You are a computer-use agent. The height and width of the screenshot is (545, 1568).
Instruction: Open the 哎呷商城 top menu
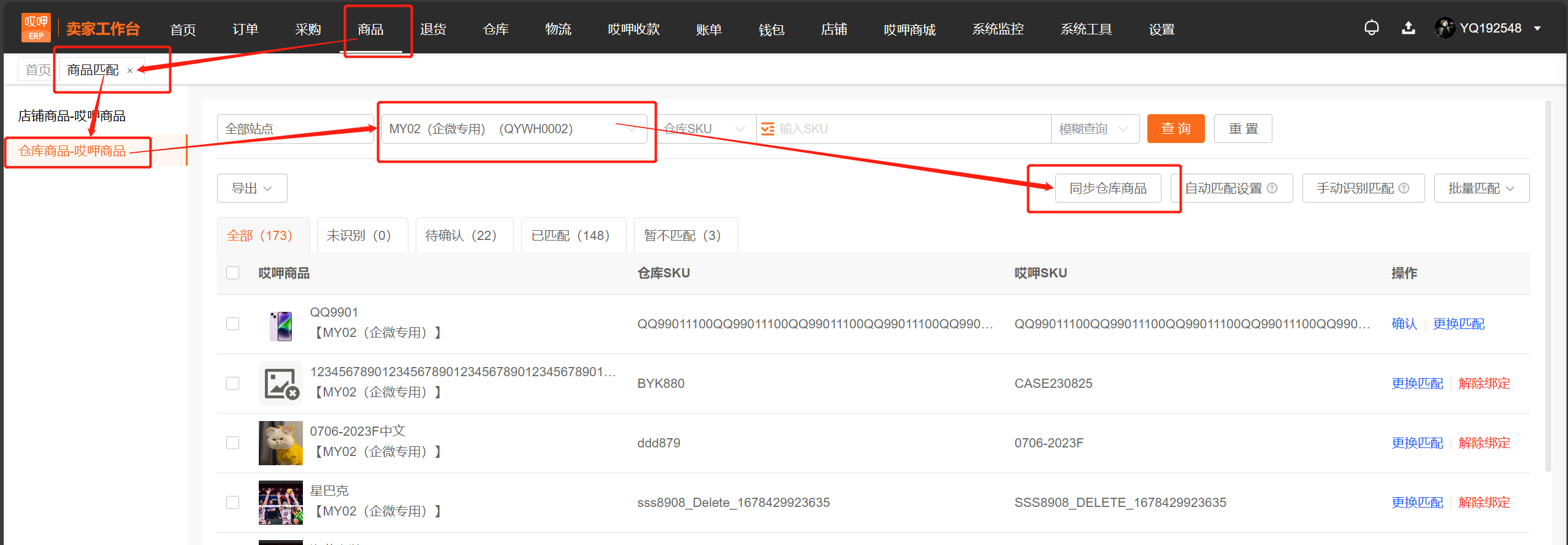point(909,29)
